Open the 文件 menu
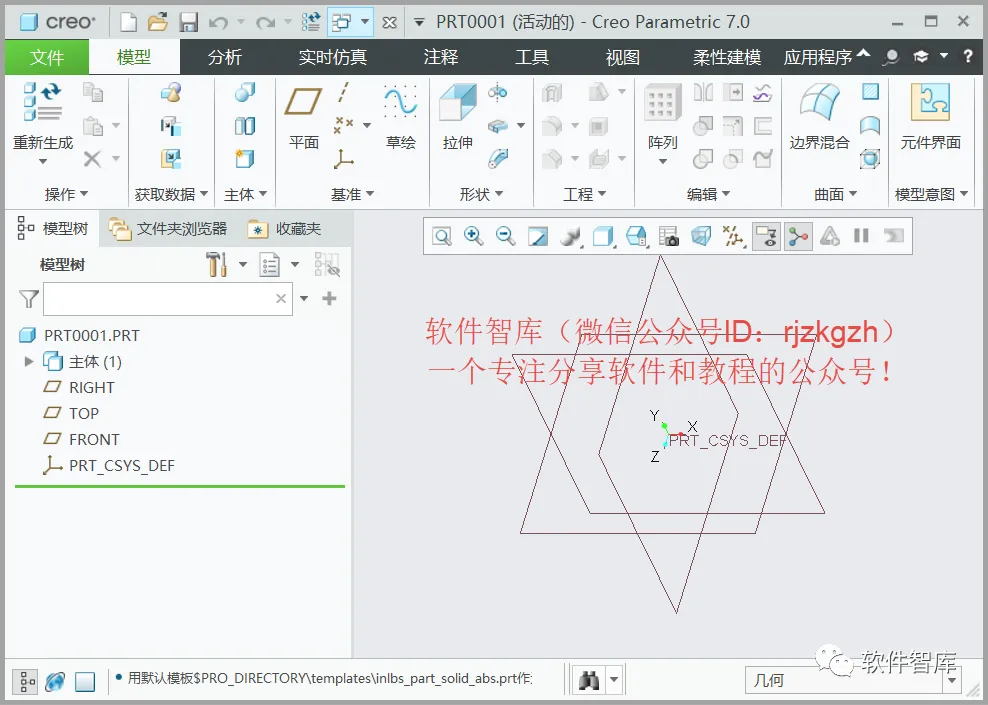The image size is (988, 705). (x=47, y=57)
